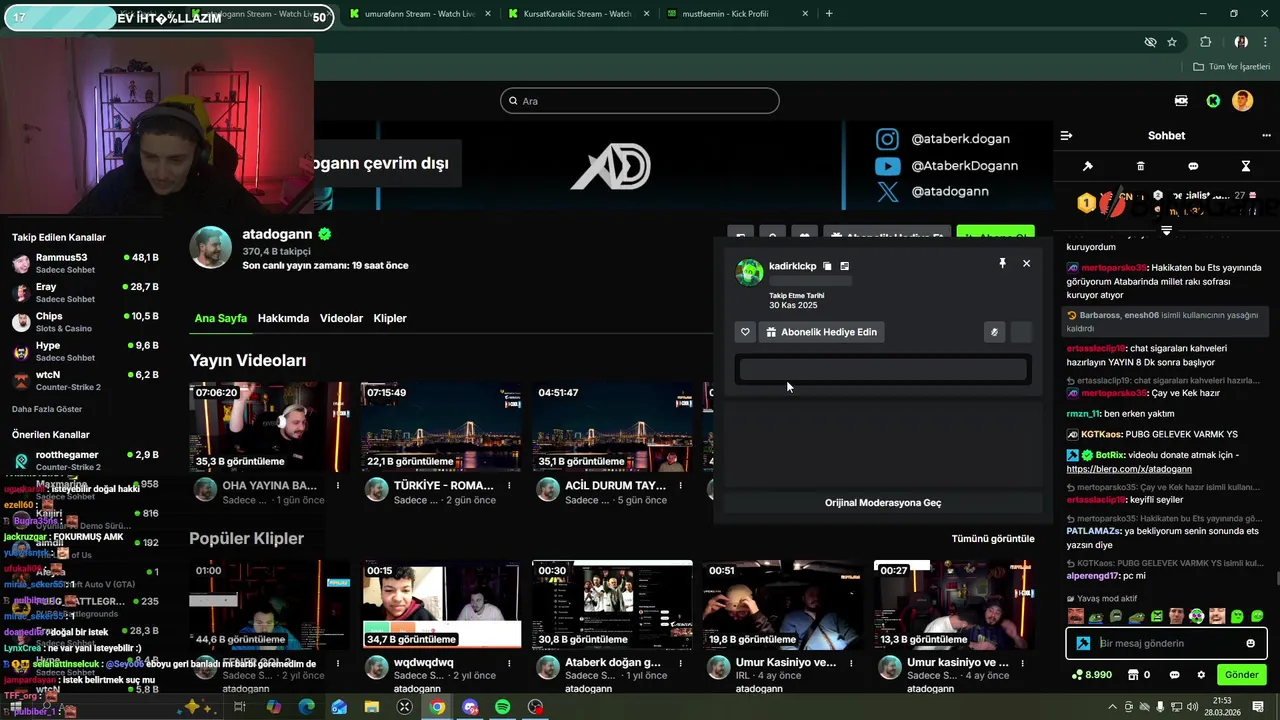Collapse the Sohbet chat panel

pos(1066,135)
